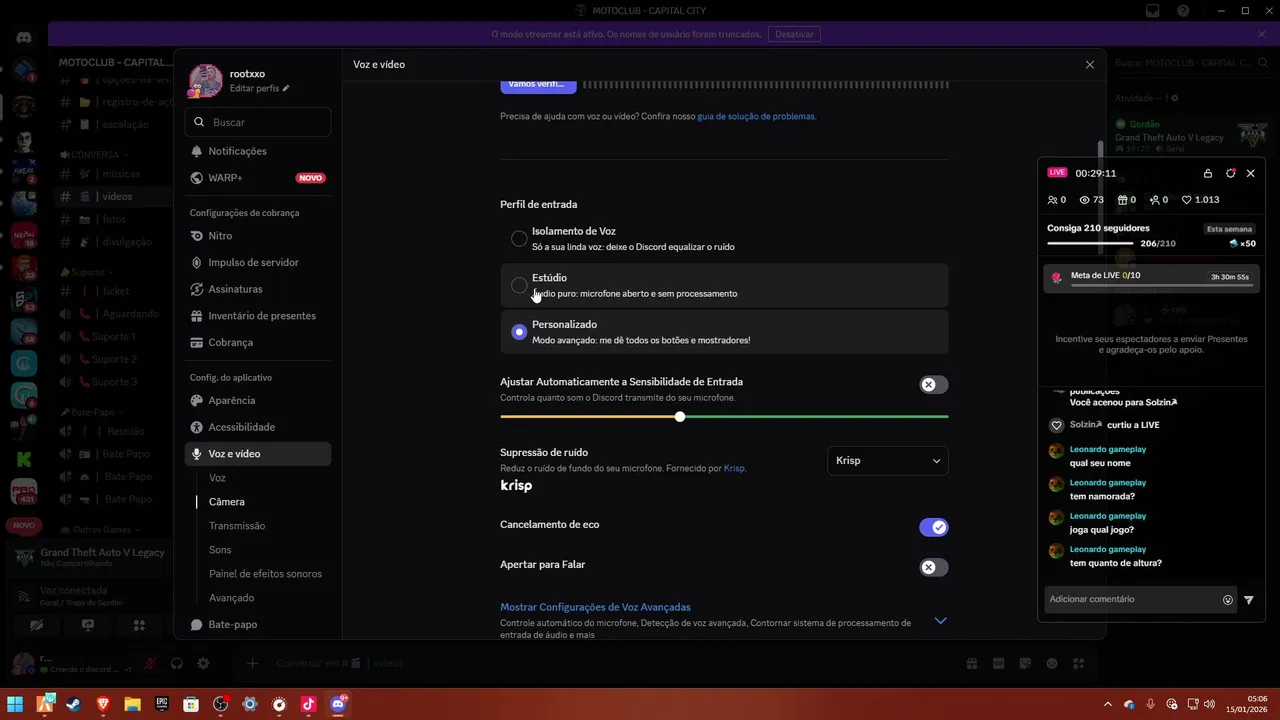Open Painel de efeitos sonoros
This screenshot has width=1280, height=720.
265,574
